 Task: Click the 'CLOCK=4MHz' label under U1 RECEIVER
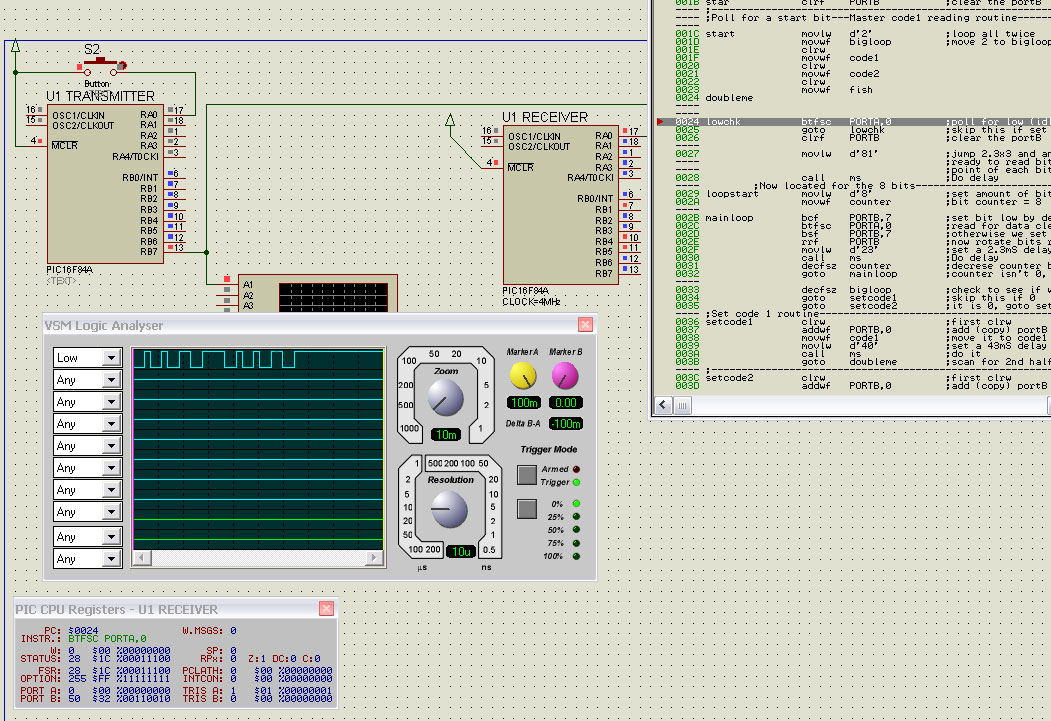[x=532, y=302]
